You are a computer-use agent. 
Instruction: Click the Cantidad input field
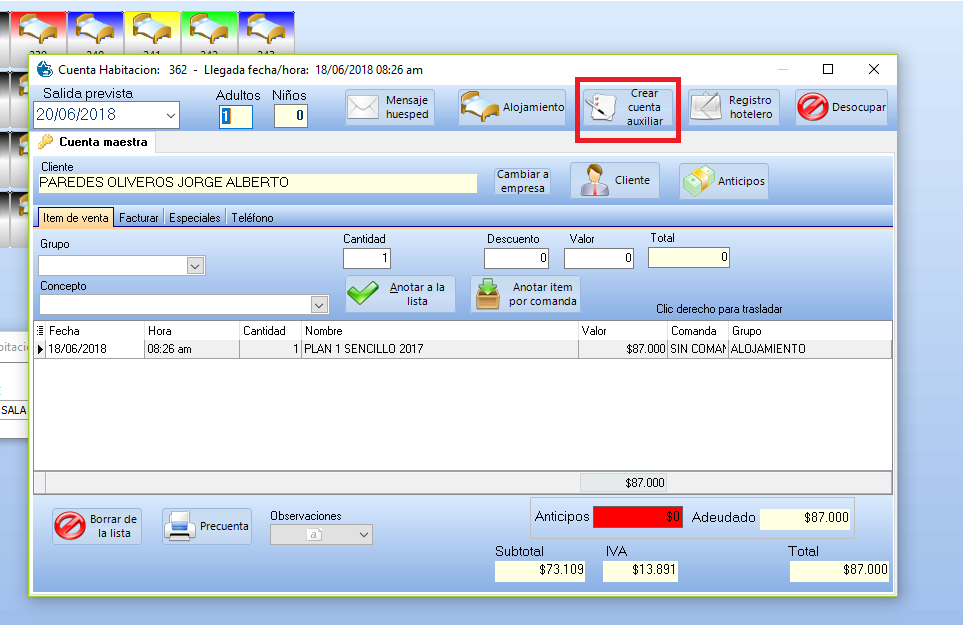pos(366,259)
